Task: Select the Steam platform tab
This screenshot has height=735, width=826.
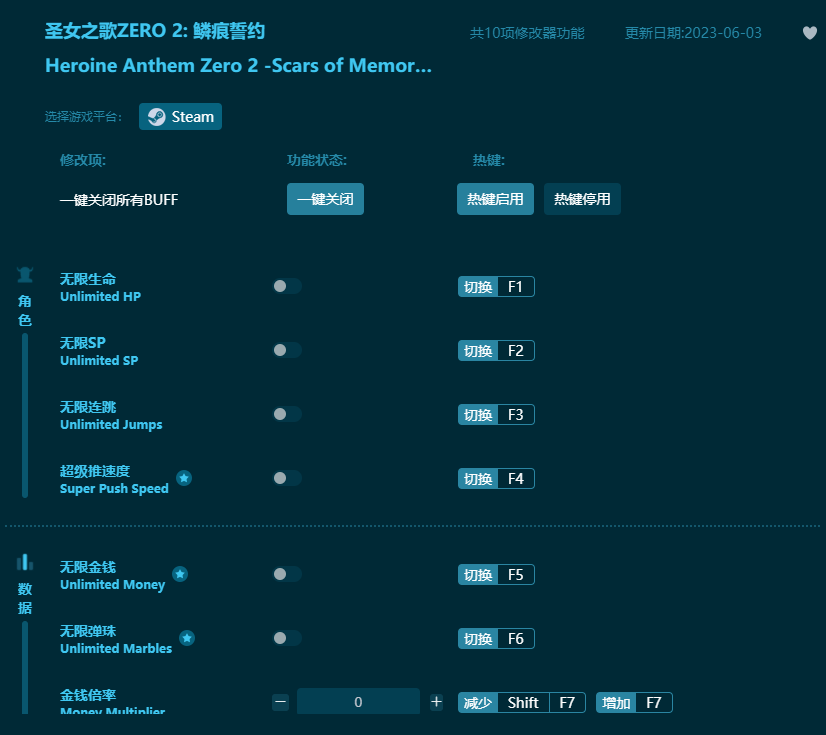Action: (x=180, y=116)
